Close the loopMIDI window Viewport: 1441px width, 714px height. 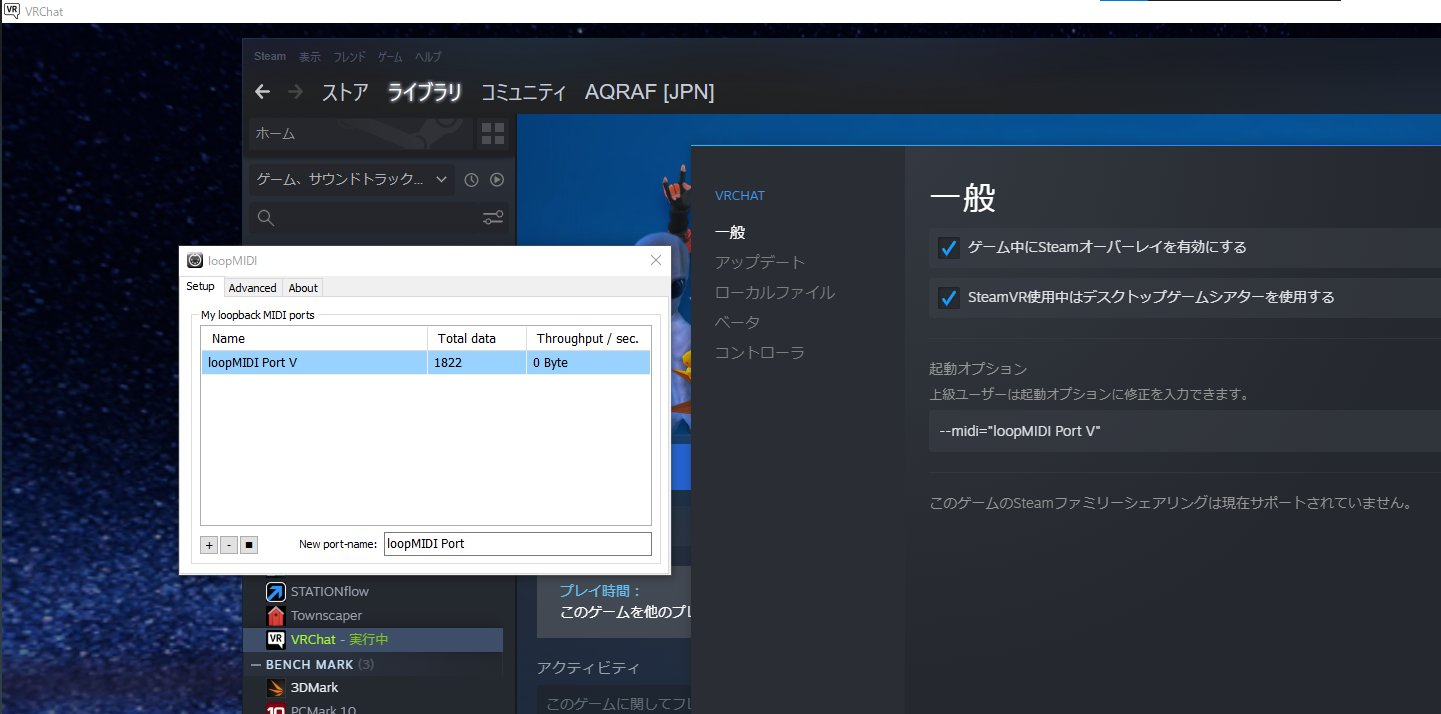[x=656, y=260]
